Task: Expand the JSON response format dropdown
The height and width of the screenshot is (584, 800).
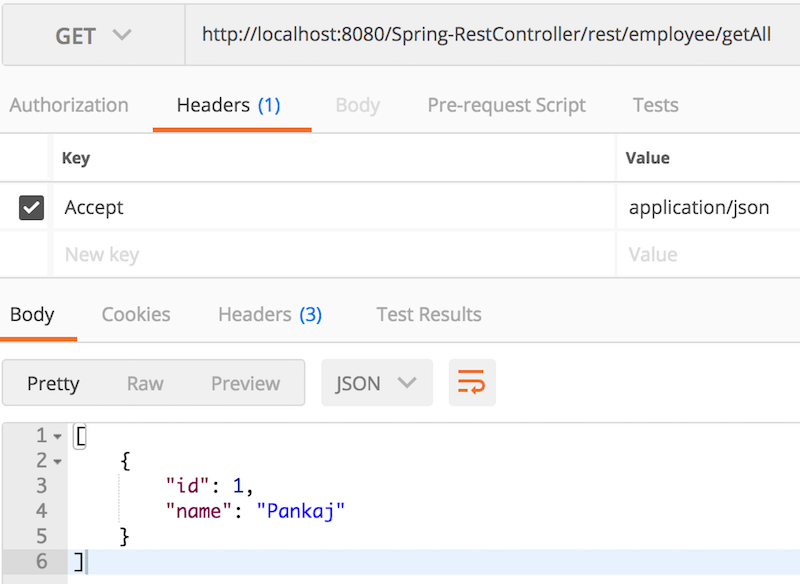Action: click(377, 382)
